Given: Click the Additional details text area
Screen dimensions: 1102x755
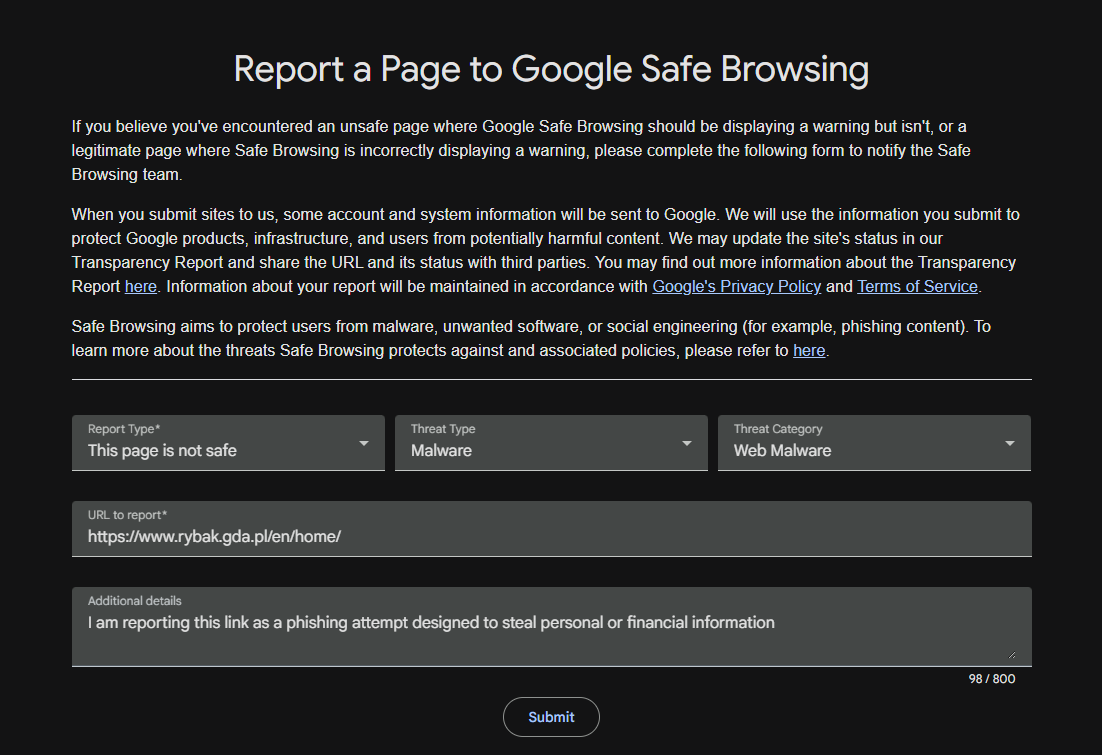Looking at the screenshot, I should coord(552,626).
